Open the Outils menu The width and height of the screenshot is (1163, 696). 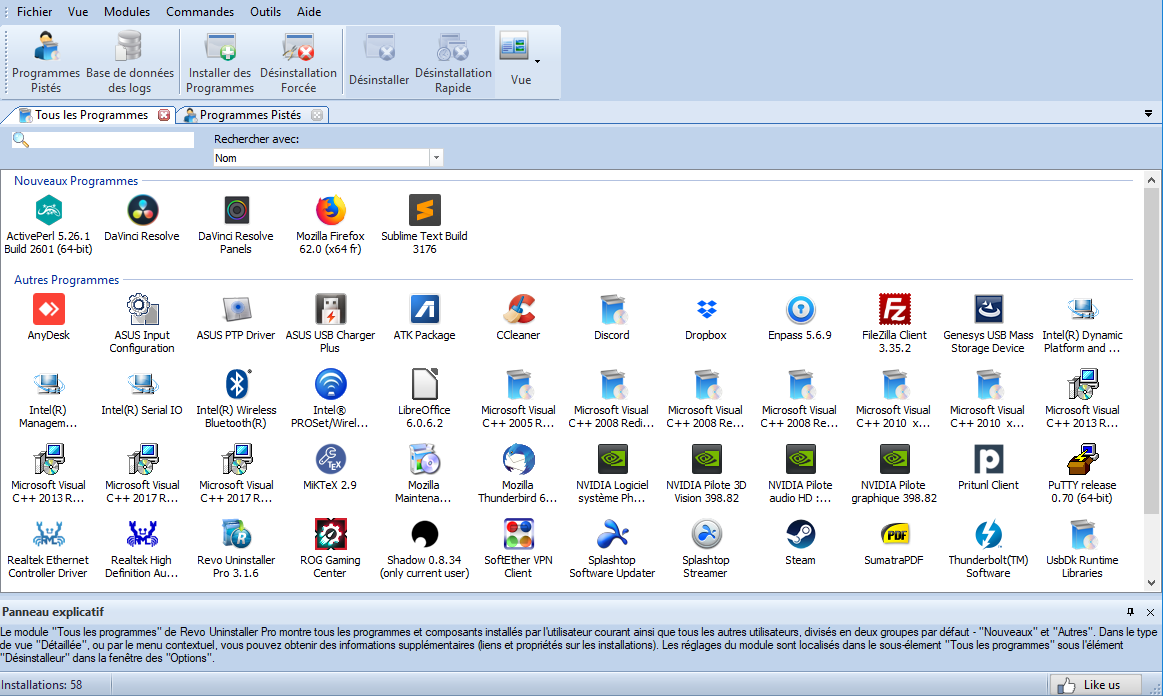pos(266,12)
